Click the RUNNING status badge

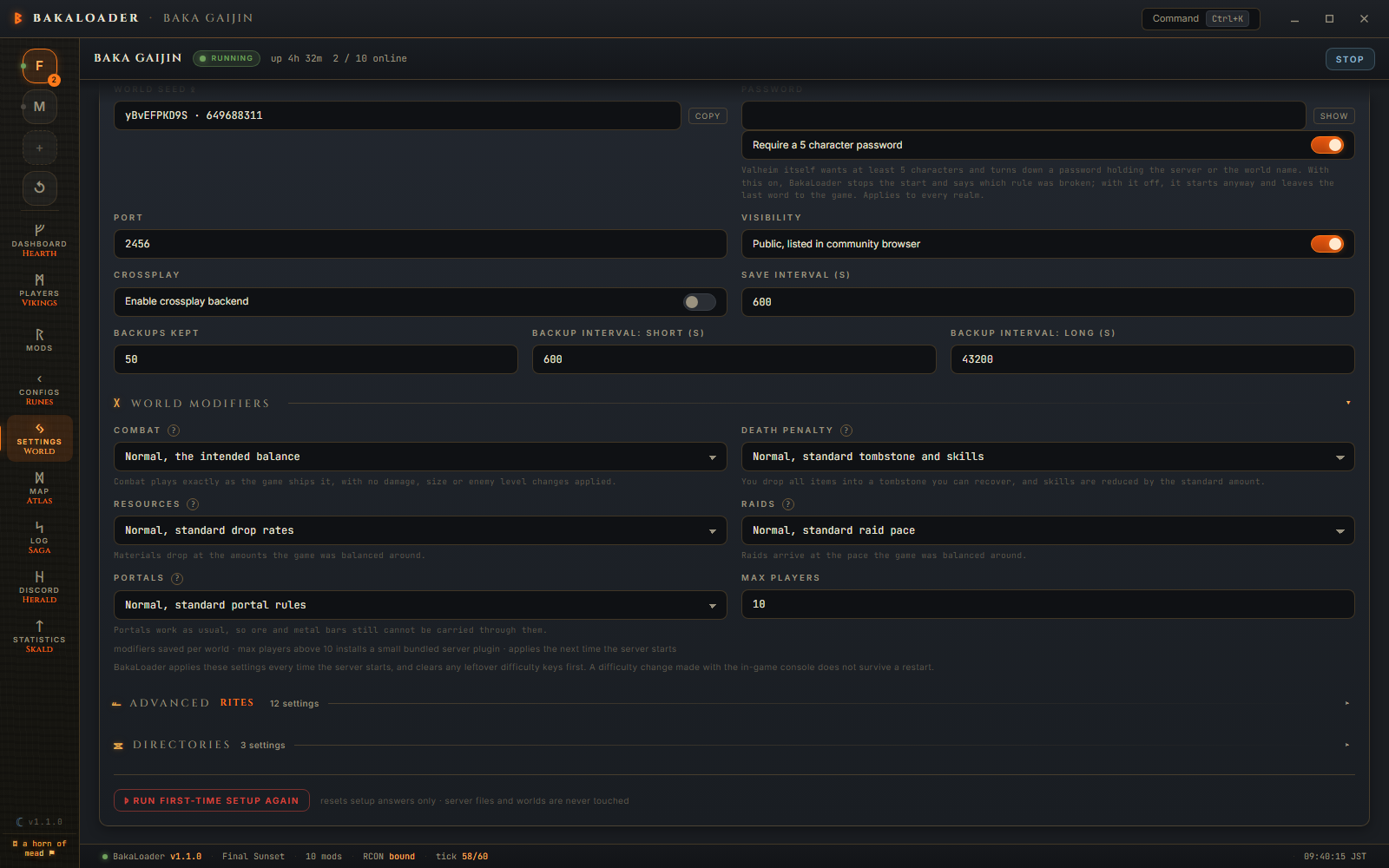[227, 58]
